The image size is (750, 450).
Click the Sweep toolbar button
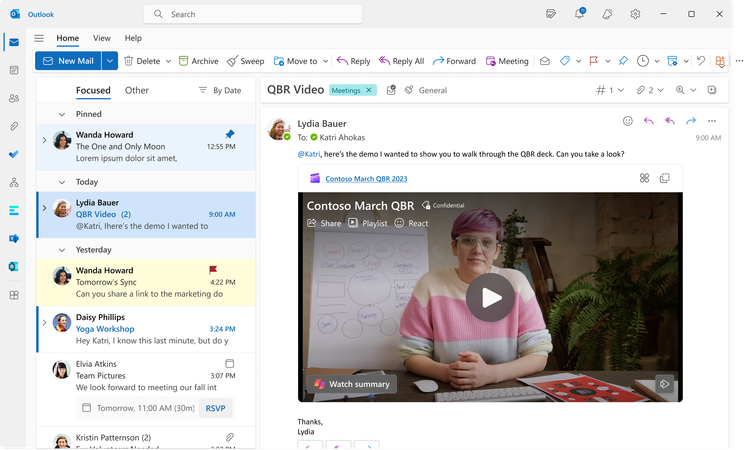pos(245,61)
